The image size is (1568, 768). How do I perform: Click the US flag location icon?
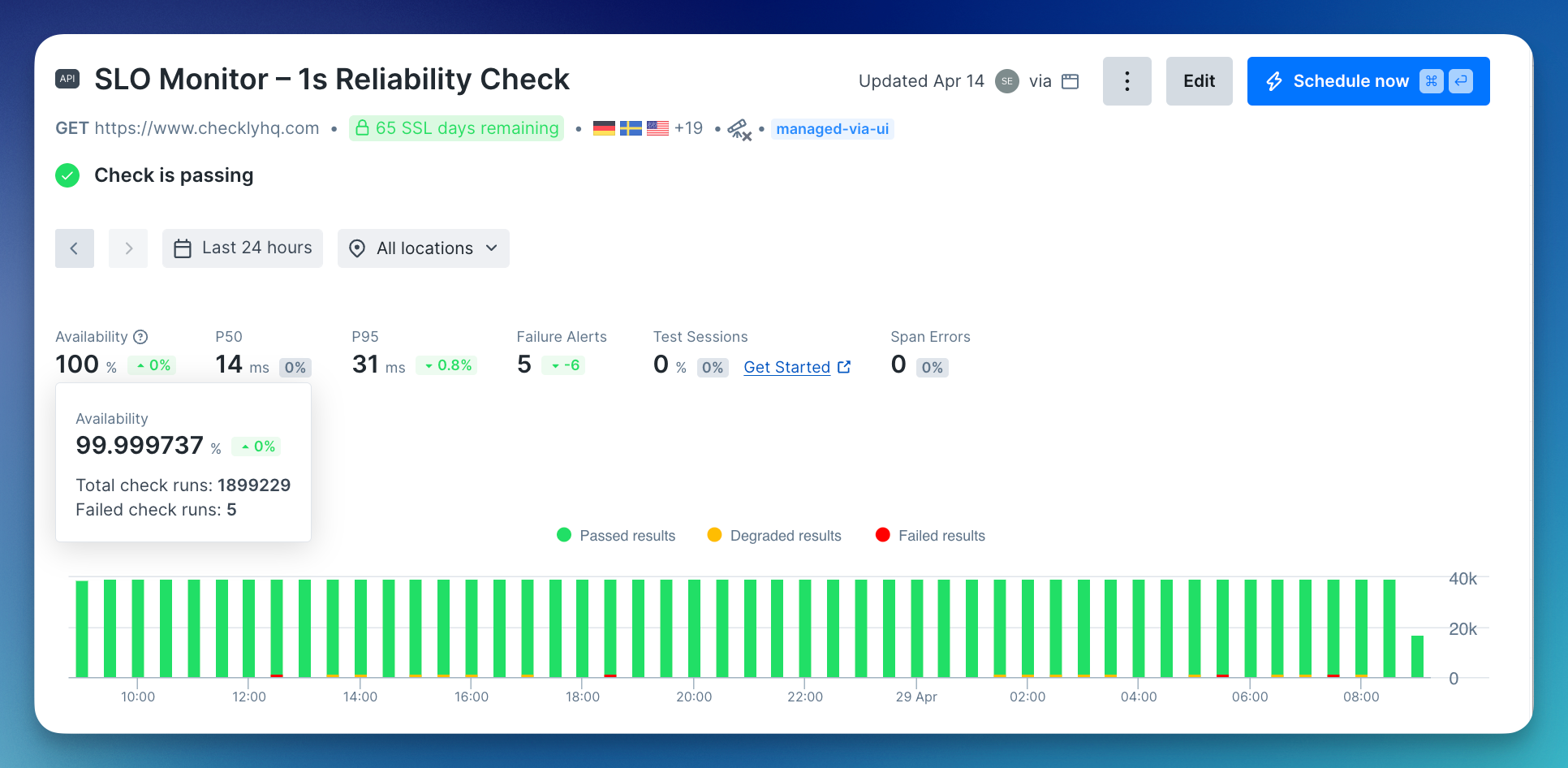coord(657,128)
